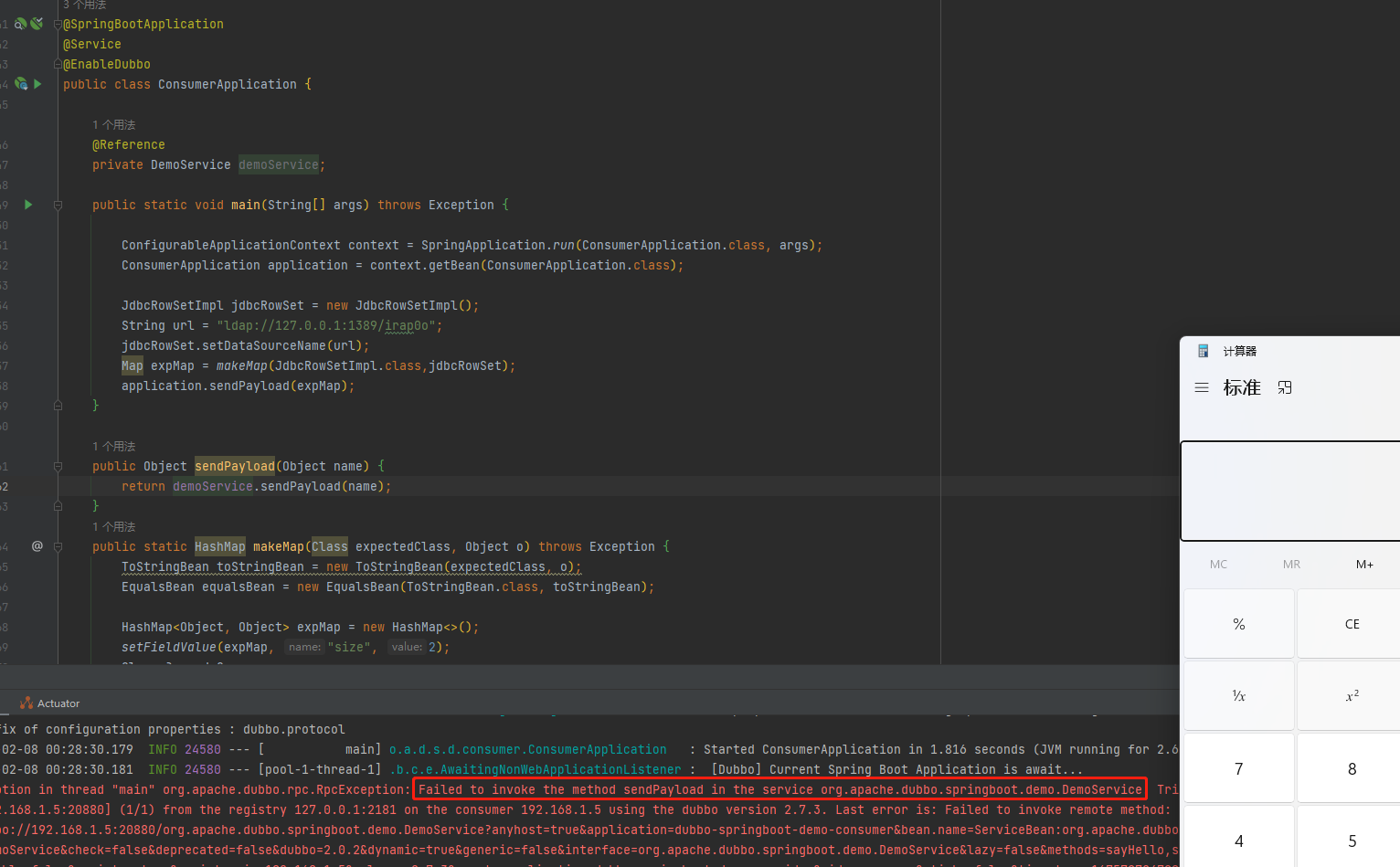Click highlighted Map type on expMap line

133,365
